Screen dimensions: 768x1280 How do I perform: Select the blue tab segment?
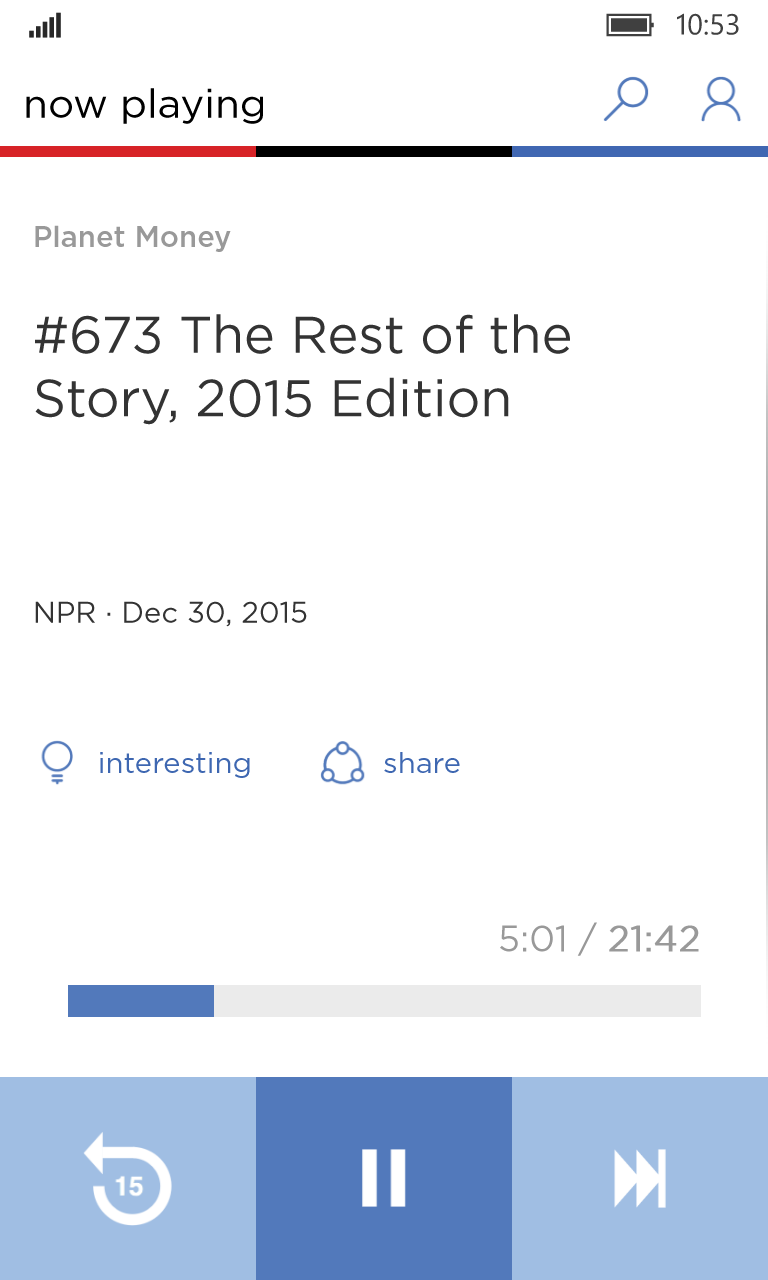point(640,151)
